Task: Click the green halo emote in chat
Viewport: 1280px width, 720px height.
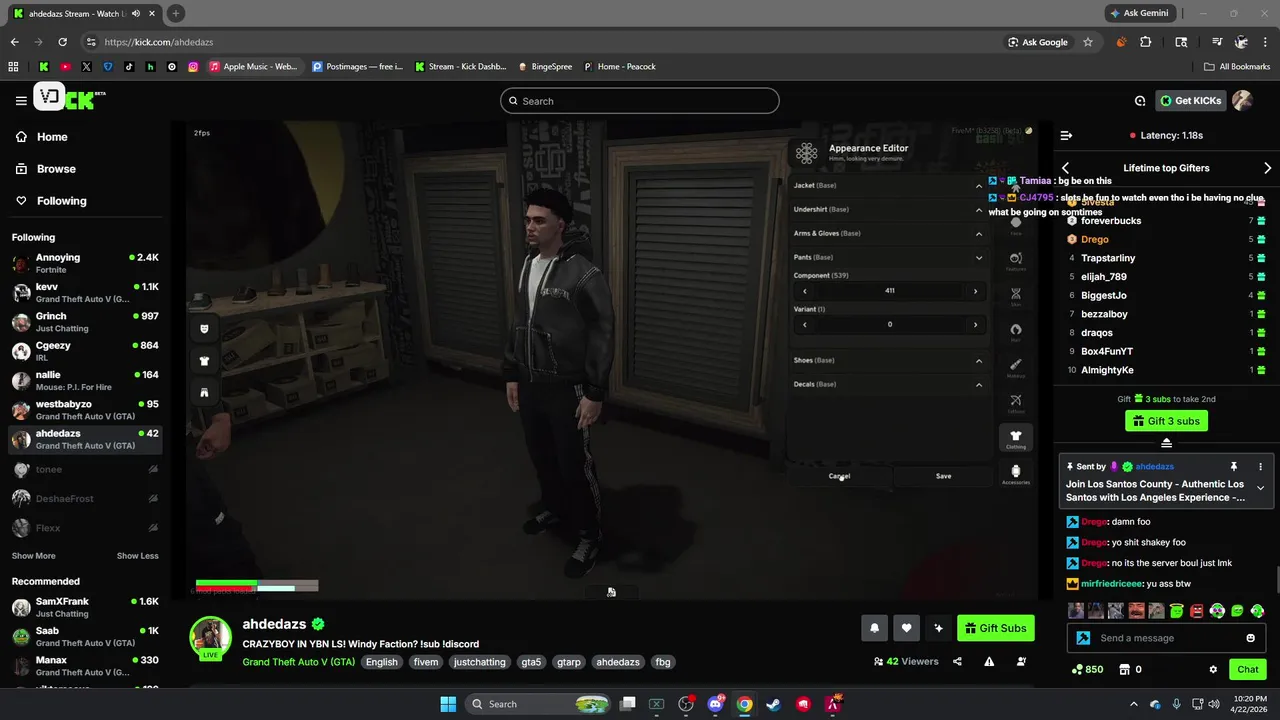Action: coord(1176,611)
